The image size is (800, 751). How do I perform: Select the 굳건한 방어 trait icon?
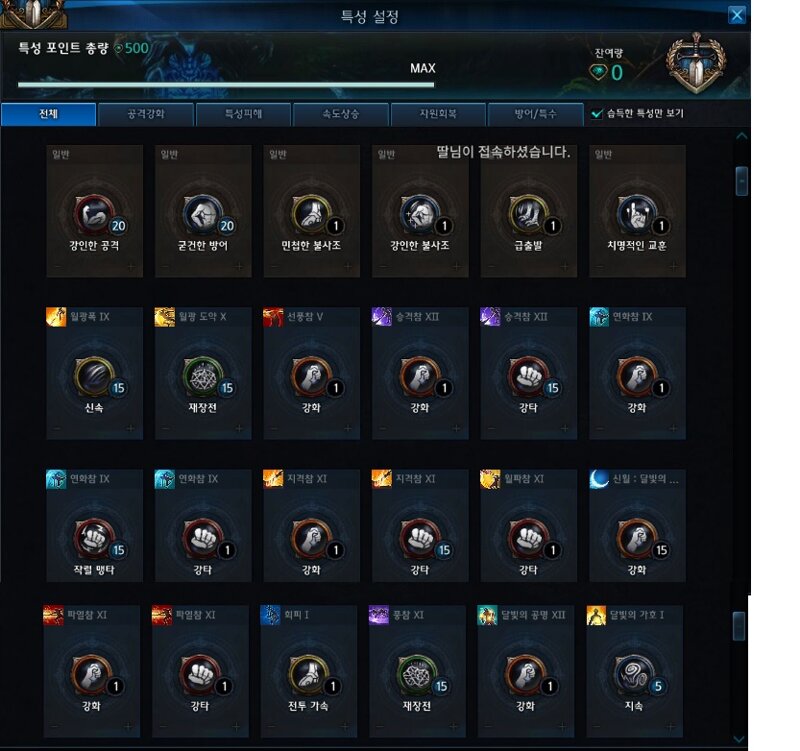(x=203, y=214)
